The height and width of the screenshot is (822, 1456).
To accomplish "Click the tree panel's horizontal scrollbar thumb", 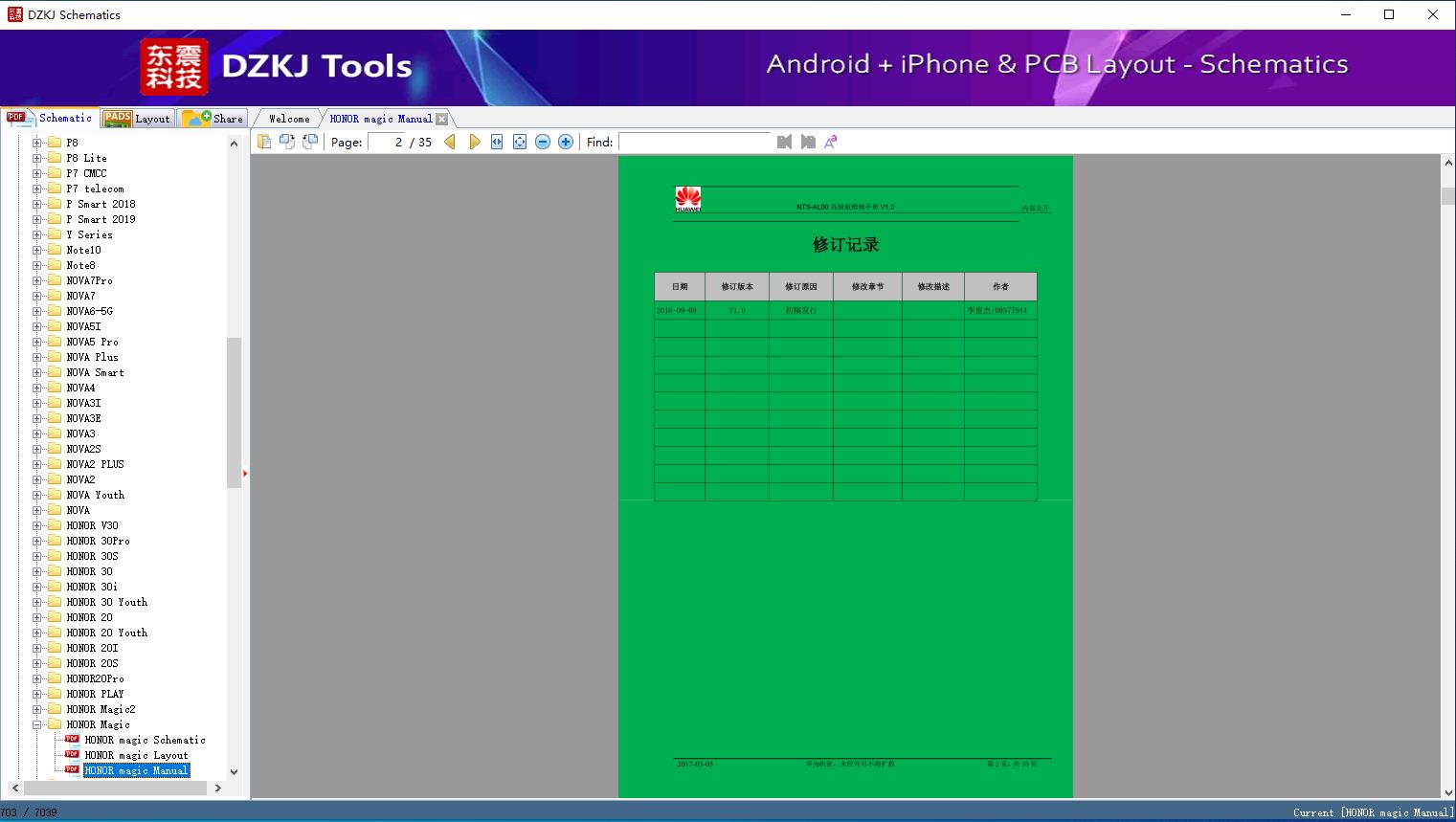I will pos(113,788).
